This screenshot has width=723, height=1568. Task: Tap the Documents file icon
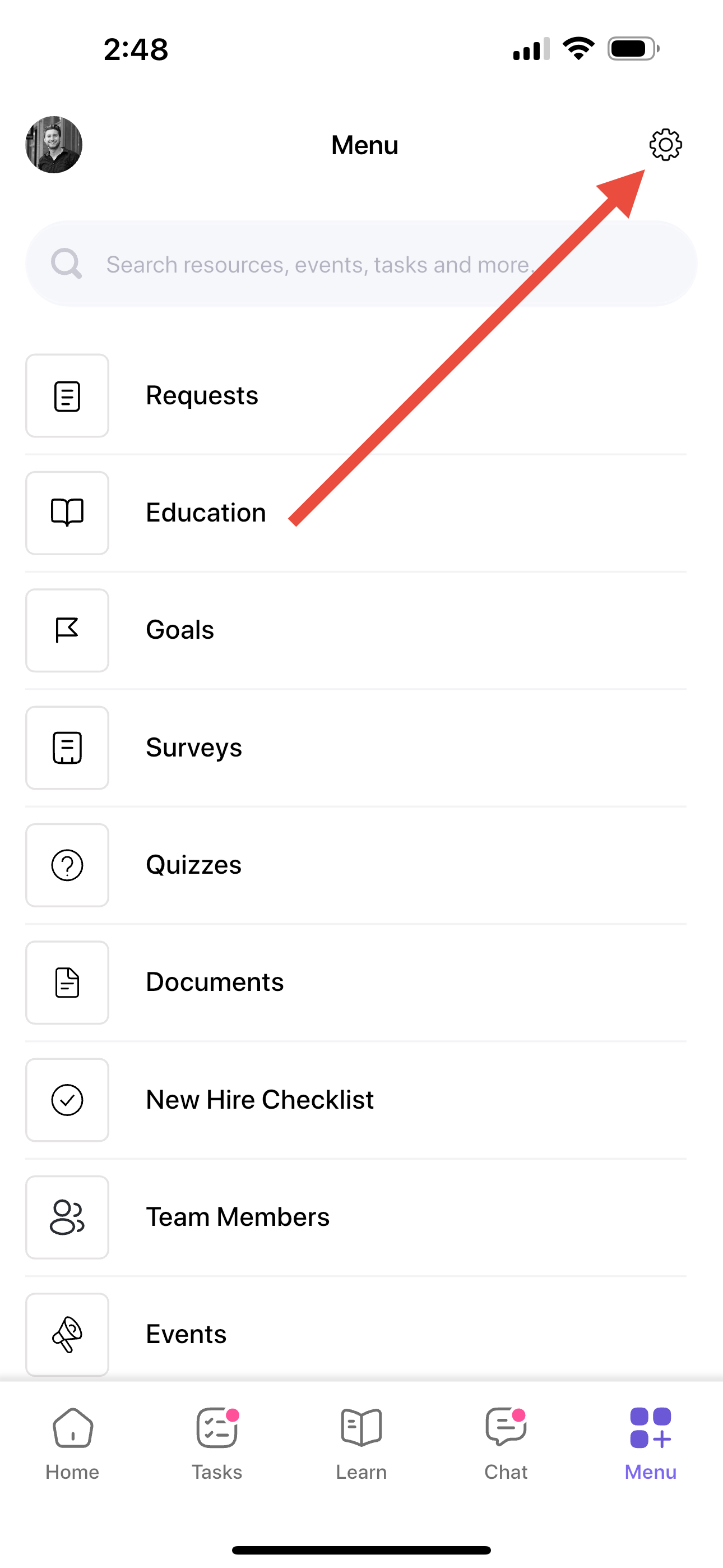pyautogui.click(x=67, y=983)
